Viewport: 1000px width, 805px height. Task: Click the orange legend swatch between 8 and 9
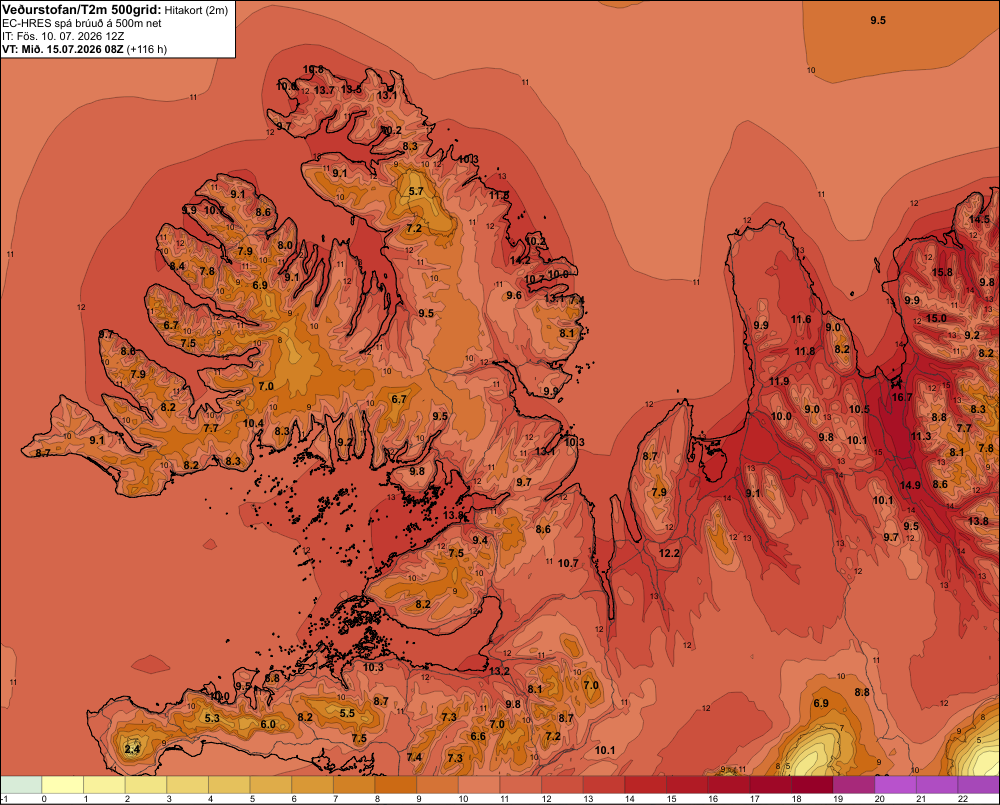coord(395,785)
